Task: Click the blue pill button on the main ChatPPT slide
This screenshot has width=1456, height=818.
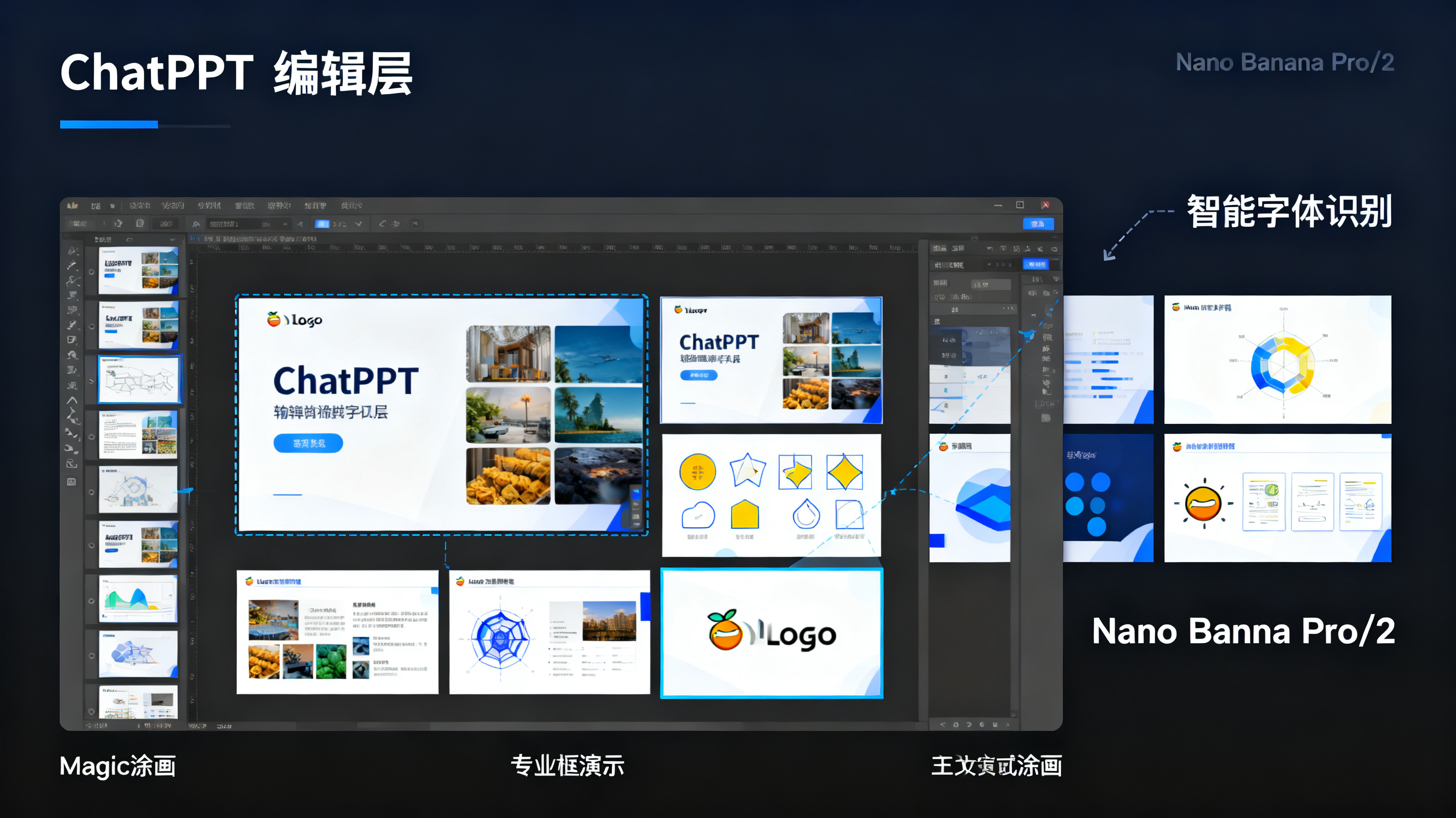Action: tap(308, 443)
